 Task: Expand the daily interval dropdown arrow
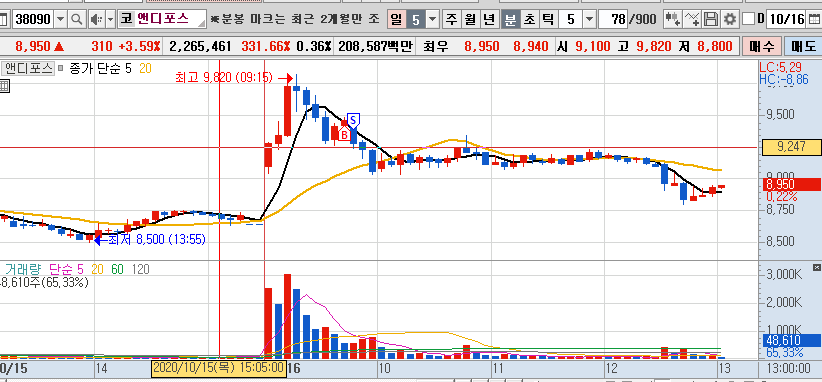[432, 20]
